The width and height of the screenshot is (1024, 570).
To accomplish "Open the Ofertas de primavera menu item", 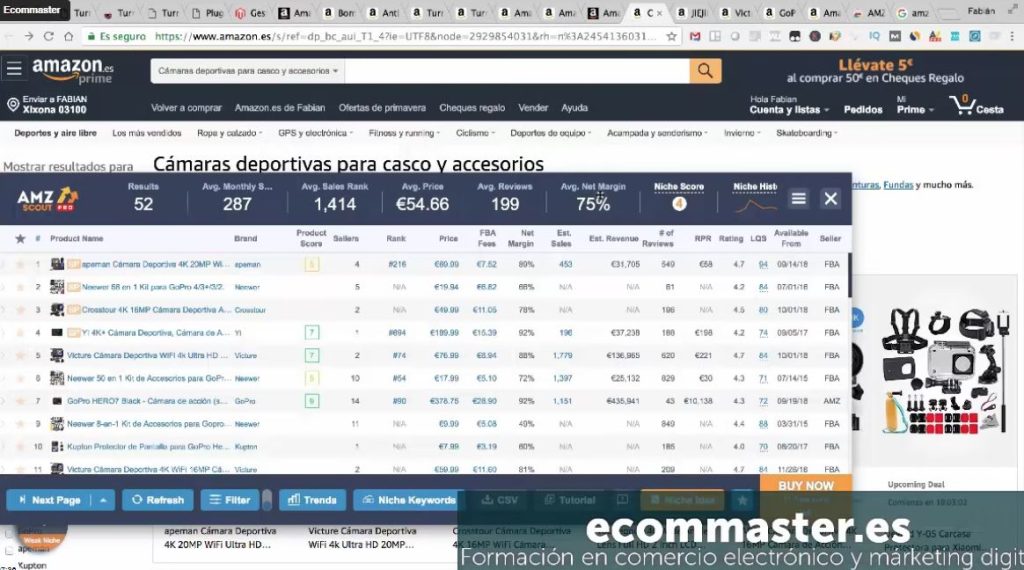I will coord(381,108).
